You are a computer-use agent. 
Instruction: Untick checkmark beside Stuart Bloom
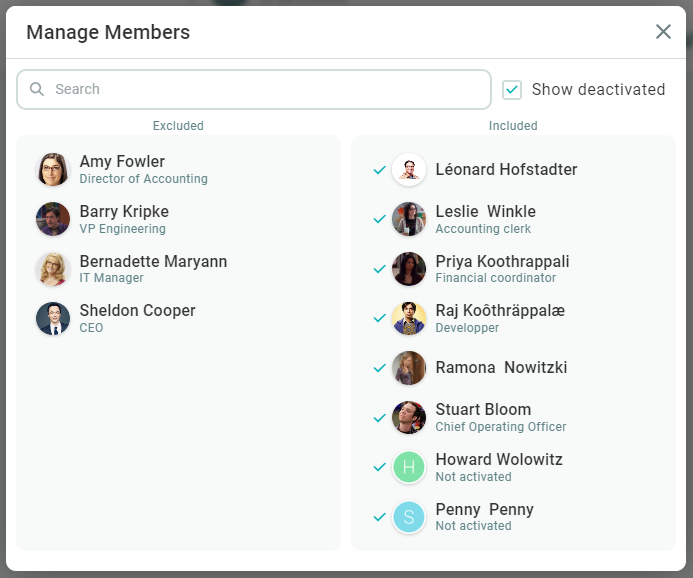[379, 417]
